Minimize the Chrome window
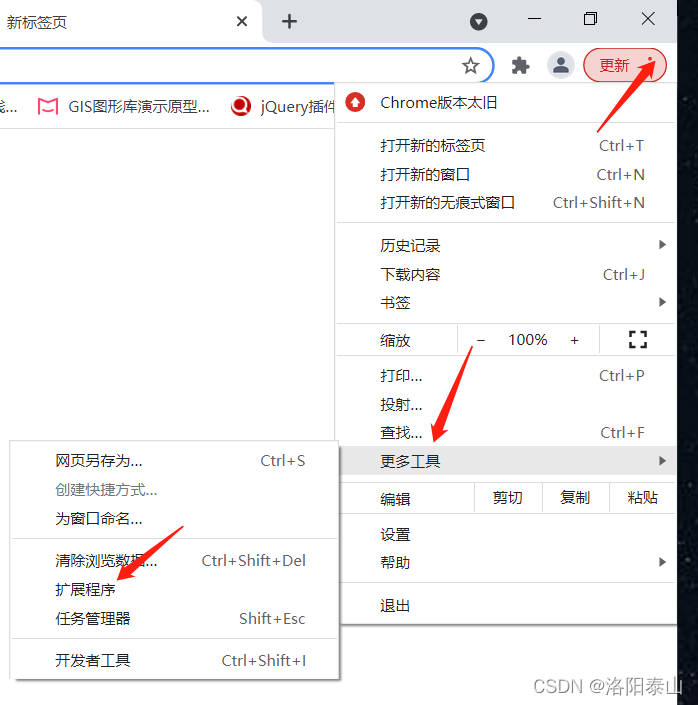 pyautogui.click(x=534, y=19)
